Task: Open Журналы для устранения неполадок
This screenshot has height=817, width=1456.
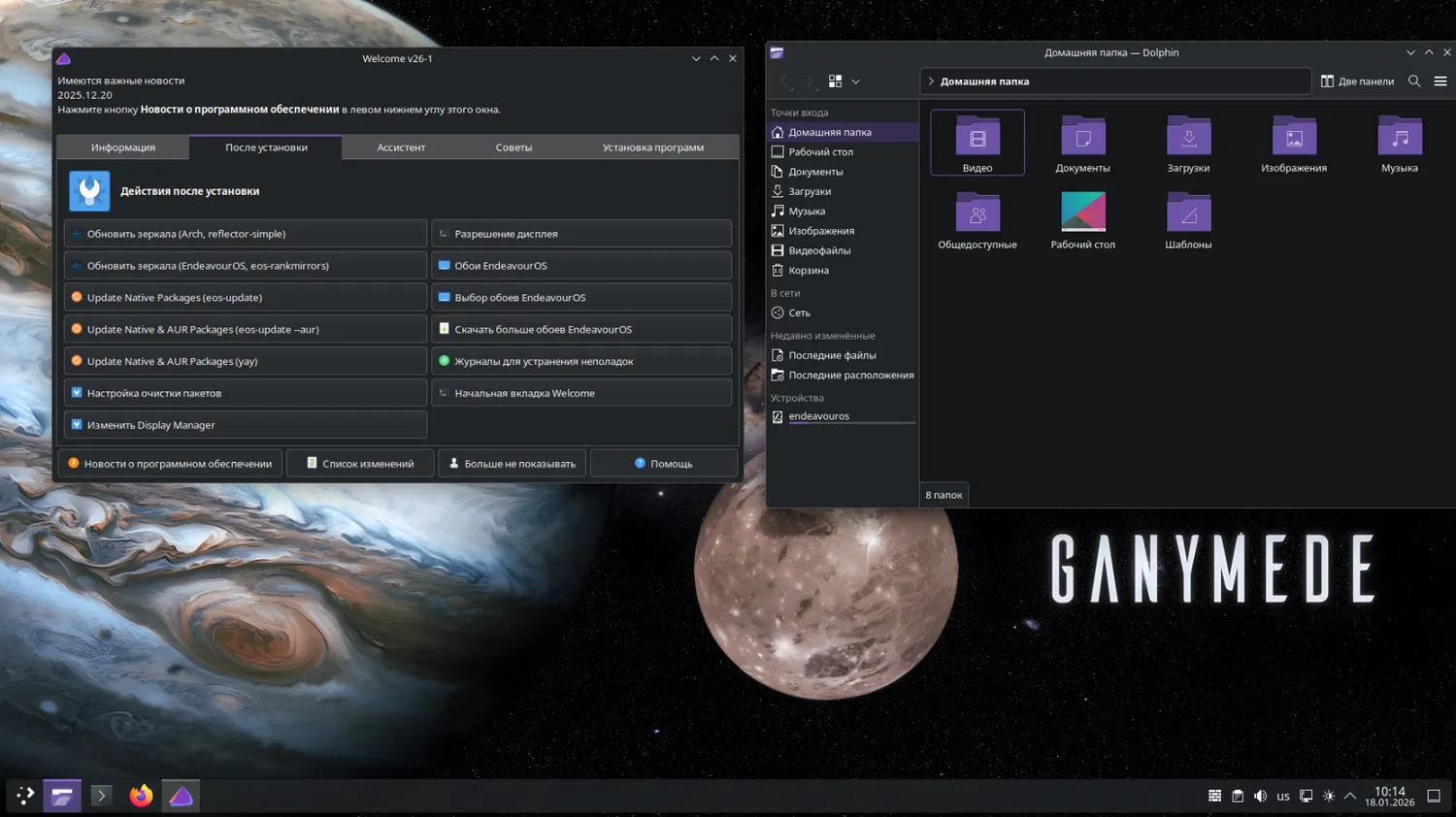Action: click(x=581, y=361)
